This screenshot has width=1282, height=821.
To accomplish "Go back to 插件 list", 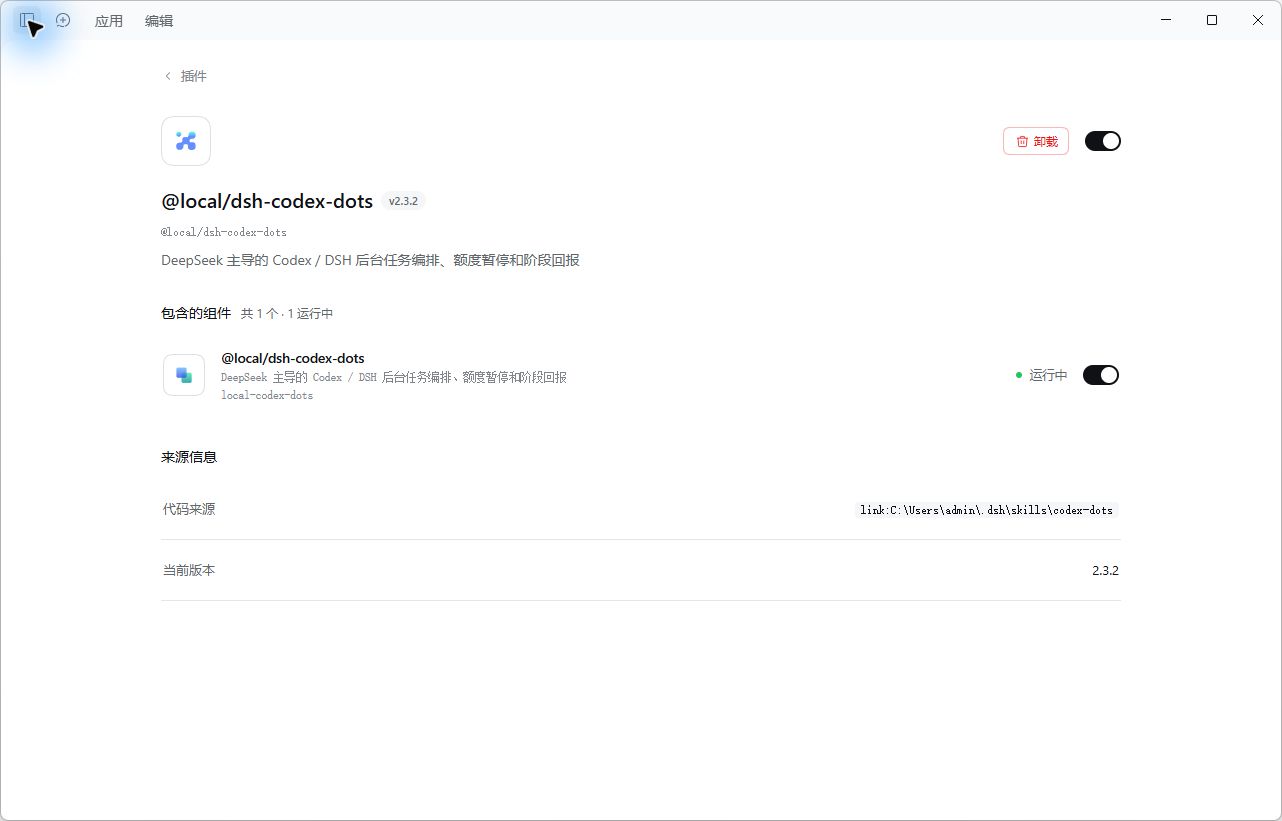I will click(186, 76).
